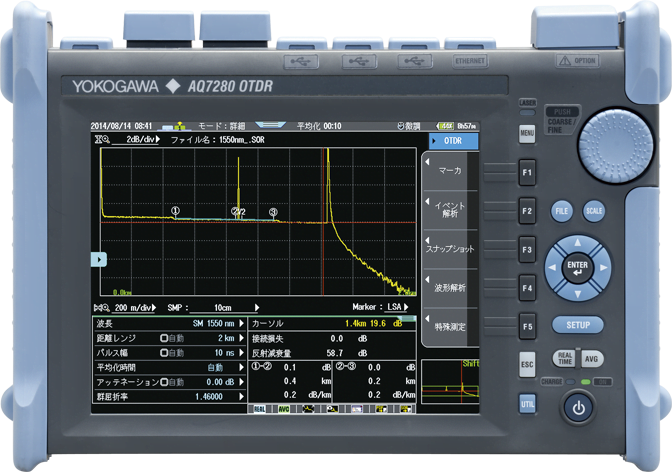Click the vertical zoom magnifier icon

pos(102,139)
